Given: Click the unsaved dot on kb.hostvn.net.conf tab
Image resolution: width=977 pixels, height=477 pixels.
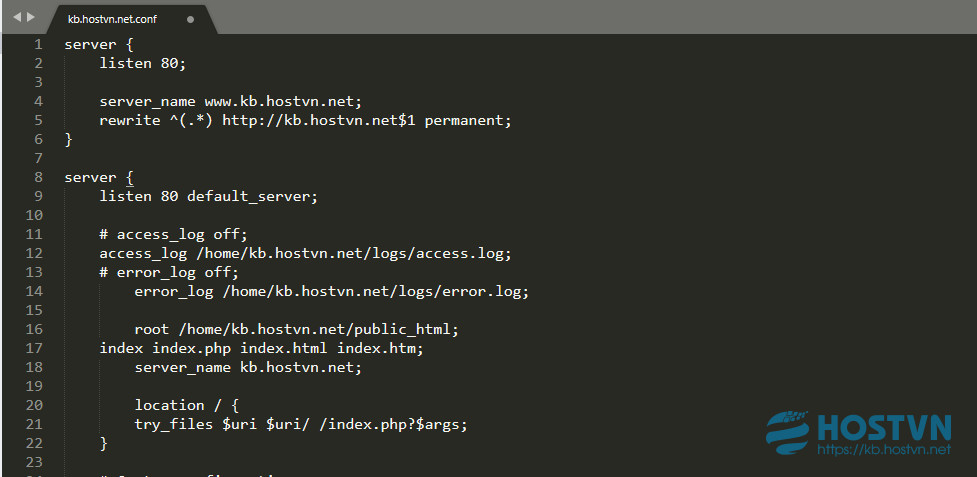Looking at the screenshot, I should (x=191, y=19).
